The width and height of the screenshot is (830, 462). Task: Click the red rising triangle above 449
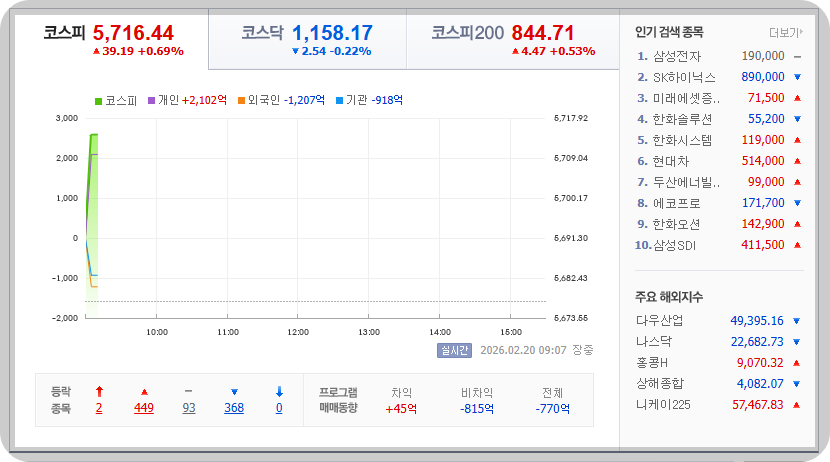coord(144,392)
